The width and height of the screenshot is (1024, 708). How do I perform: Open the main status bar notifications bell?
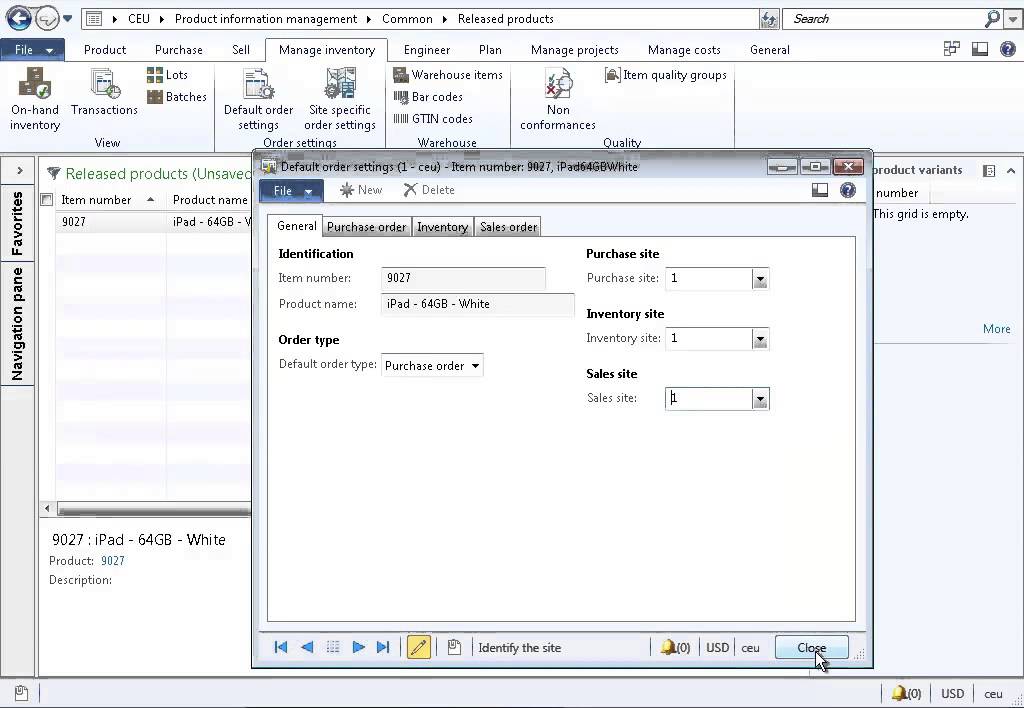coord(906,693)
